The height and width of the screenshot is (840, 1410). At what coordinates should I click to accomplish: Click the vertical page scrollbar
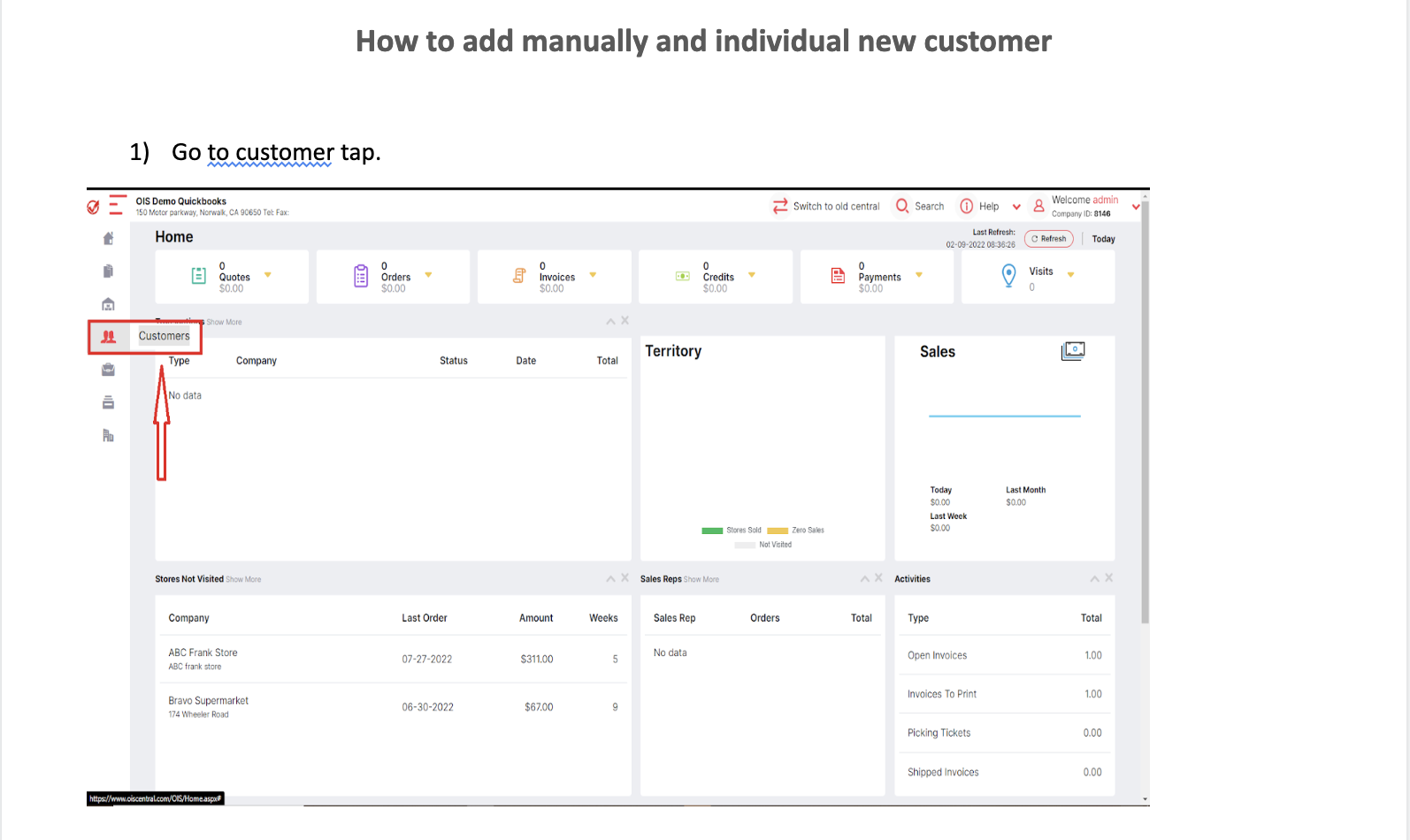point(1146,411)
